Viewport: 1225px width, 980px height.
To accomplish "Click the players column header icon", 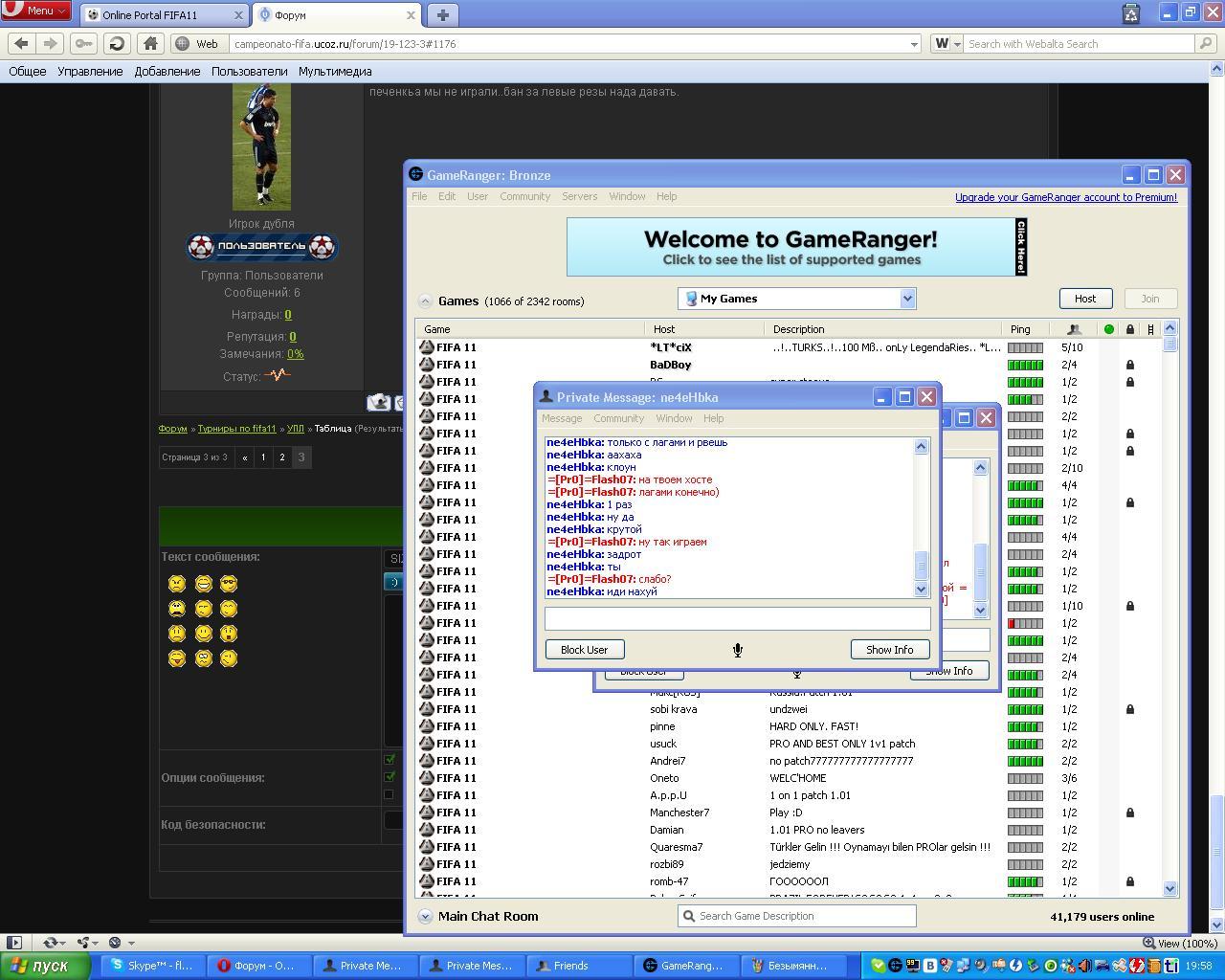I will [1074, 329].
